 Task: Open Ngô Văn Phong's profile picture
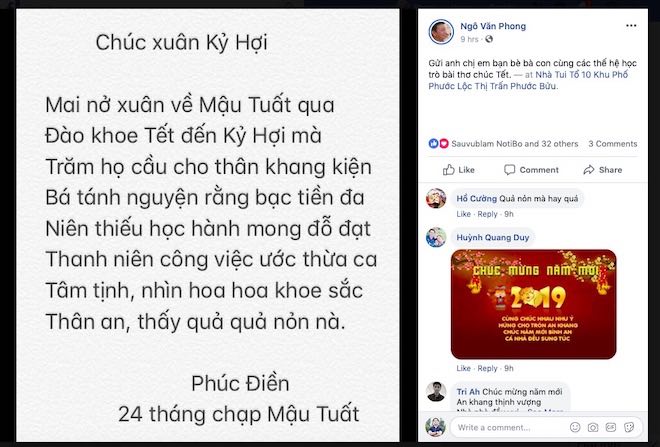[441, 32]
